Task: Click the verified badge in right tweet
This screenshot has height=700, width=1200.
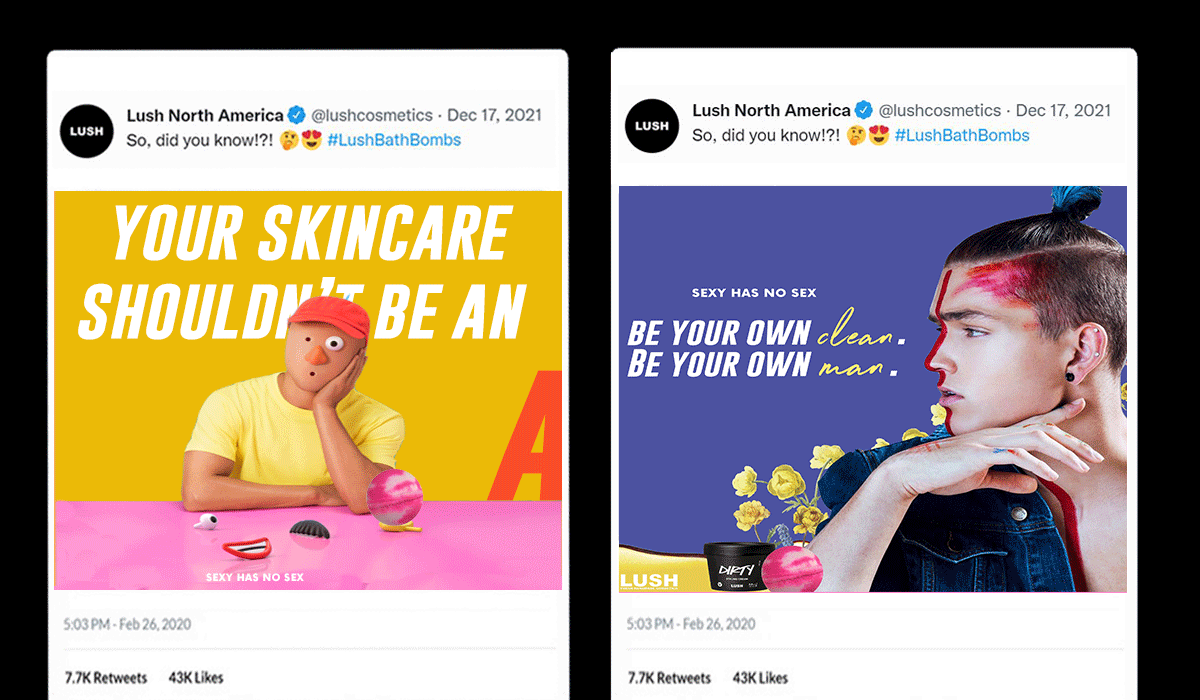Action: [x=863, y=110]
